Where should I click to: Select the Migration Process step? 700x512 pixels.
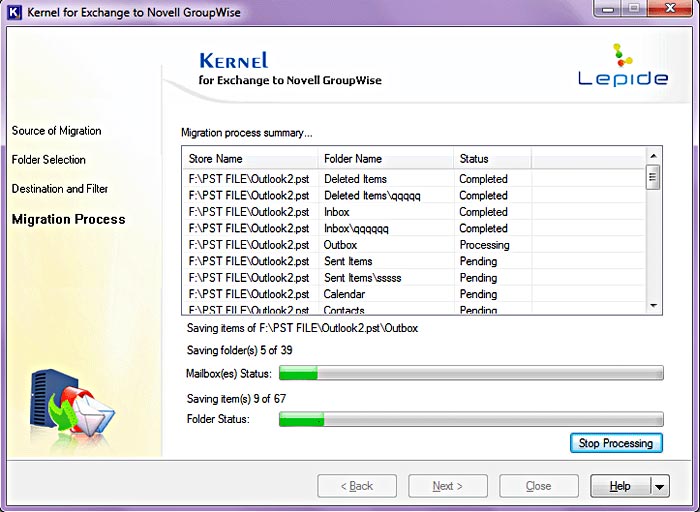(69, 219)
